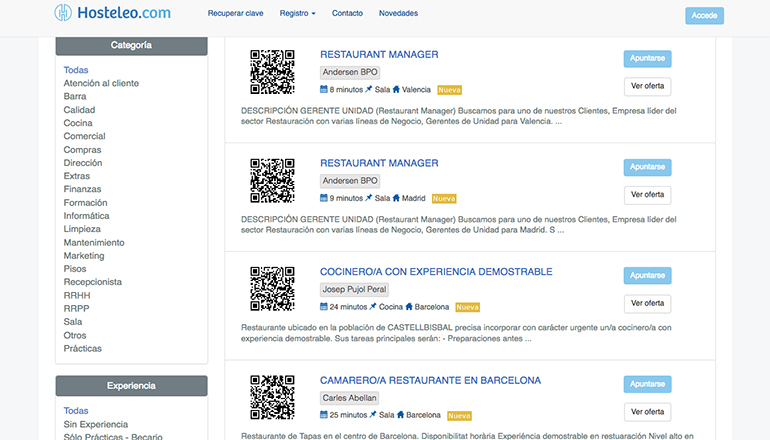Open Recuperar clave page
Viewport: 770px width, 440px height.
pos(235,13)
